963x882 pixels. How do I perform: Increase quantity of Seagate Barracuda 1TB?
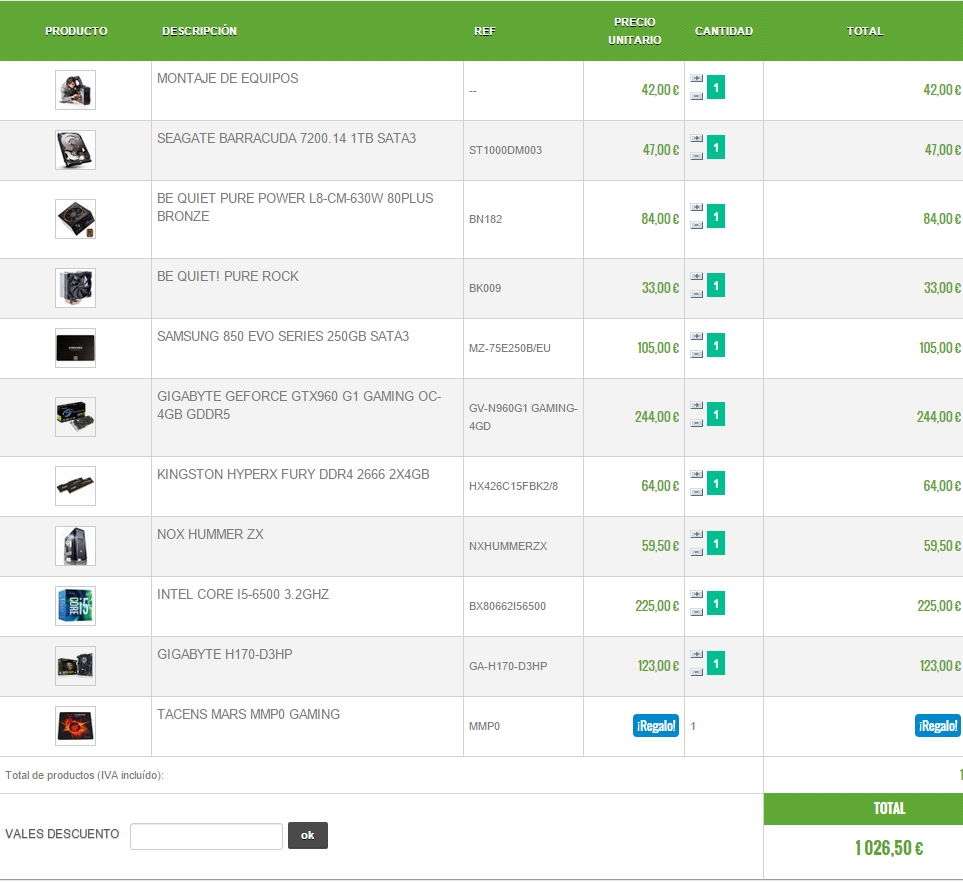coord(696,139)
